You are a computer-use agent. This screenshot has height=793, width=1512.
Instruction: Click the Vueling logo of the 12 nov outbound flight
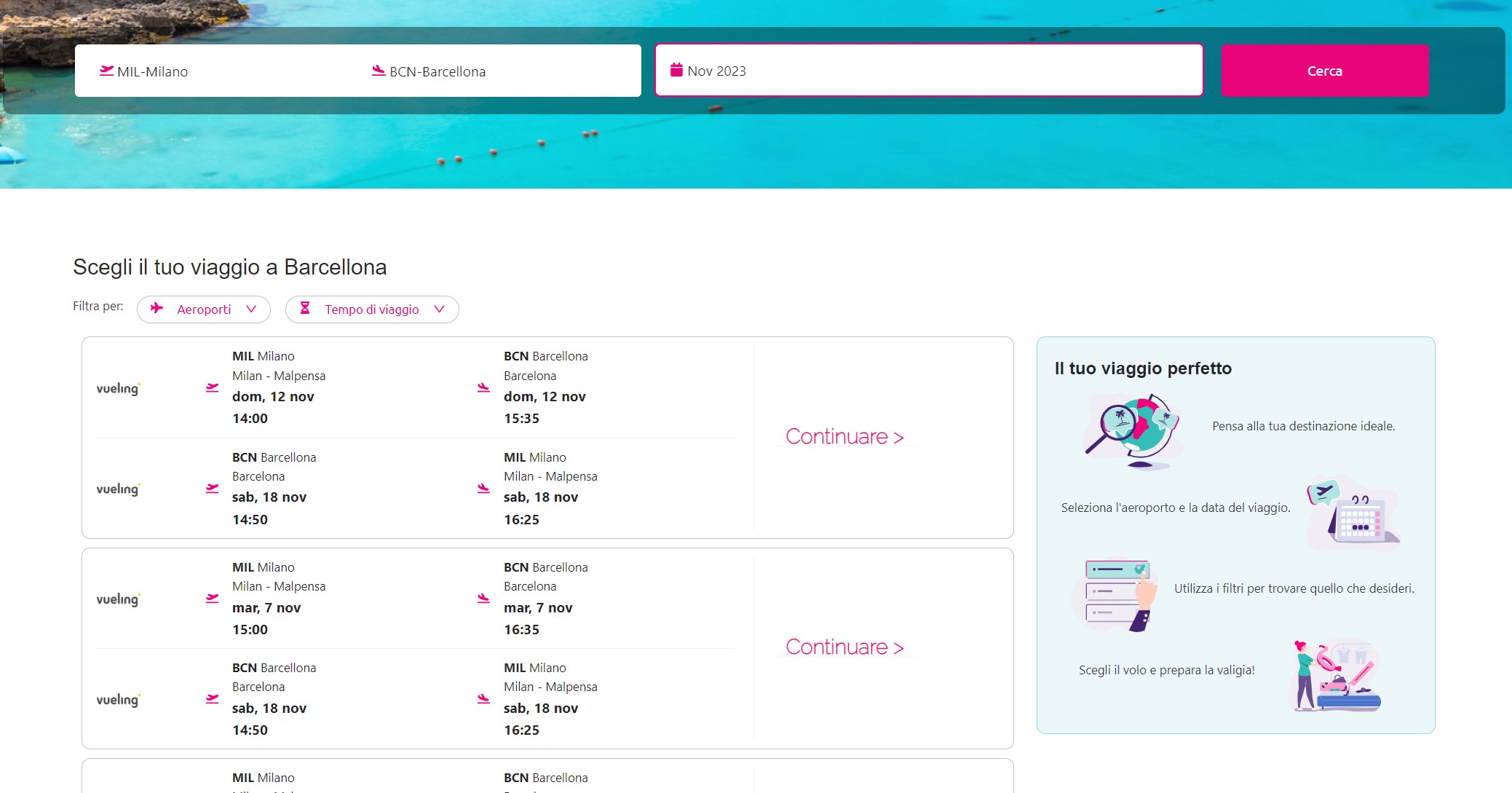click(x=118, y=388)
